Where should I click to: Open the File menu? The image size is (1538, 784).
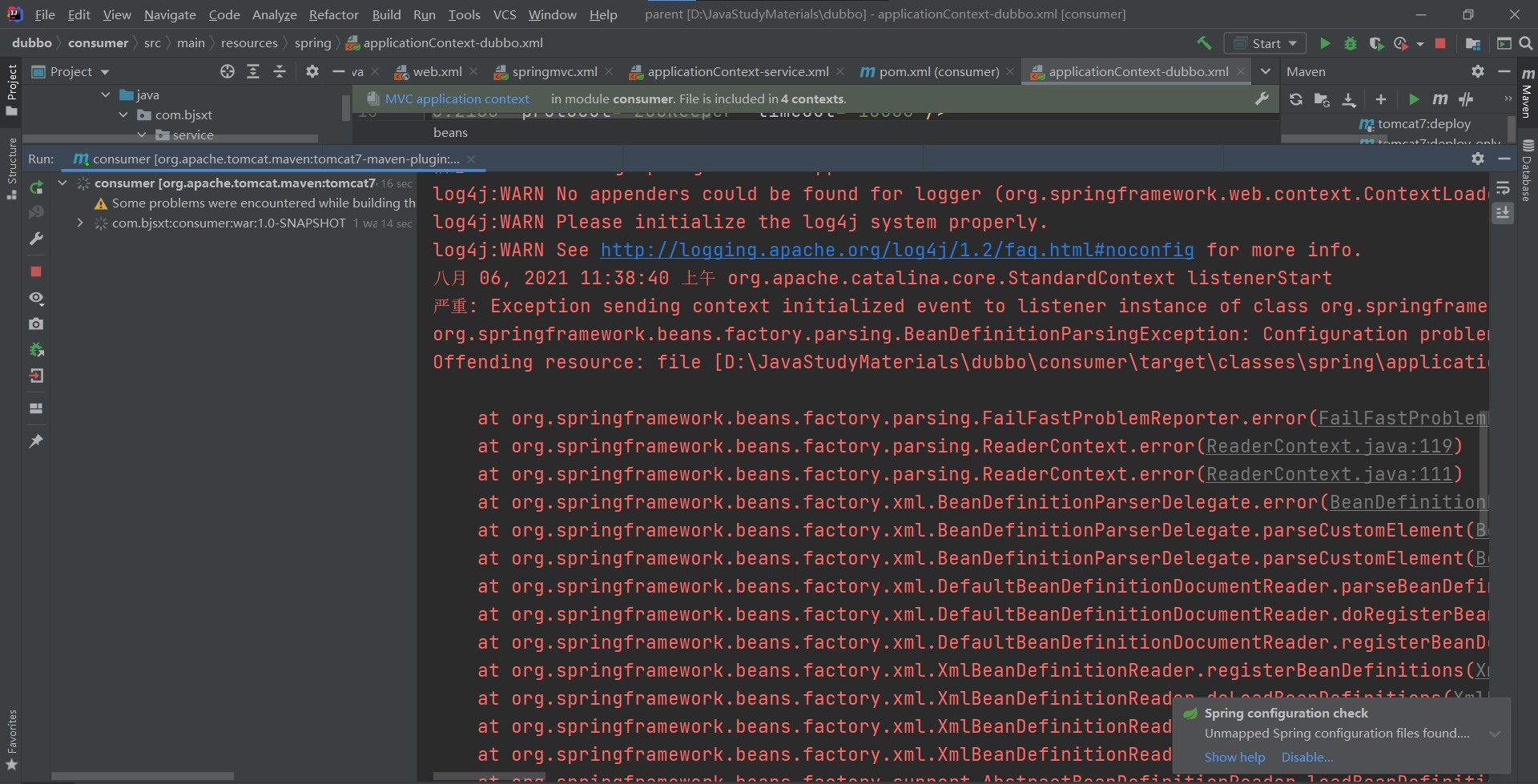click(45, 14)
